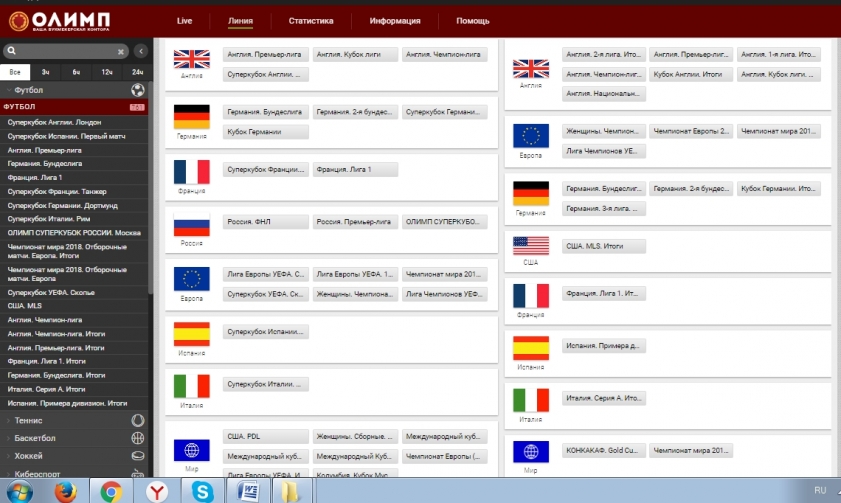The width and height of the screenshot is (841, 503).
Task: Expand the Теннис category
Action: pyautogui.click(x=28, y=420)
